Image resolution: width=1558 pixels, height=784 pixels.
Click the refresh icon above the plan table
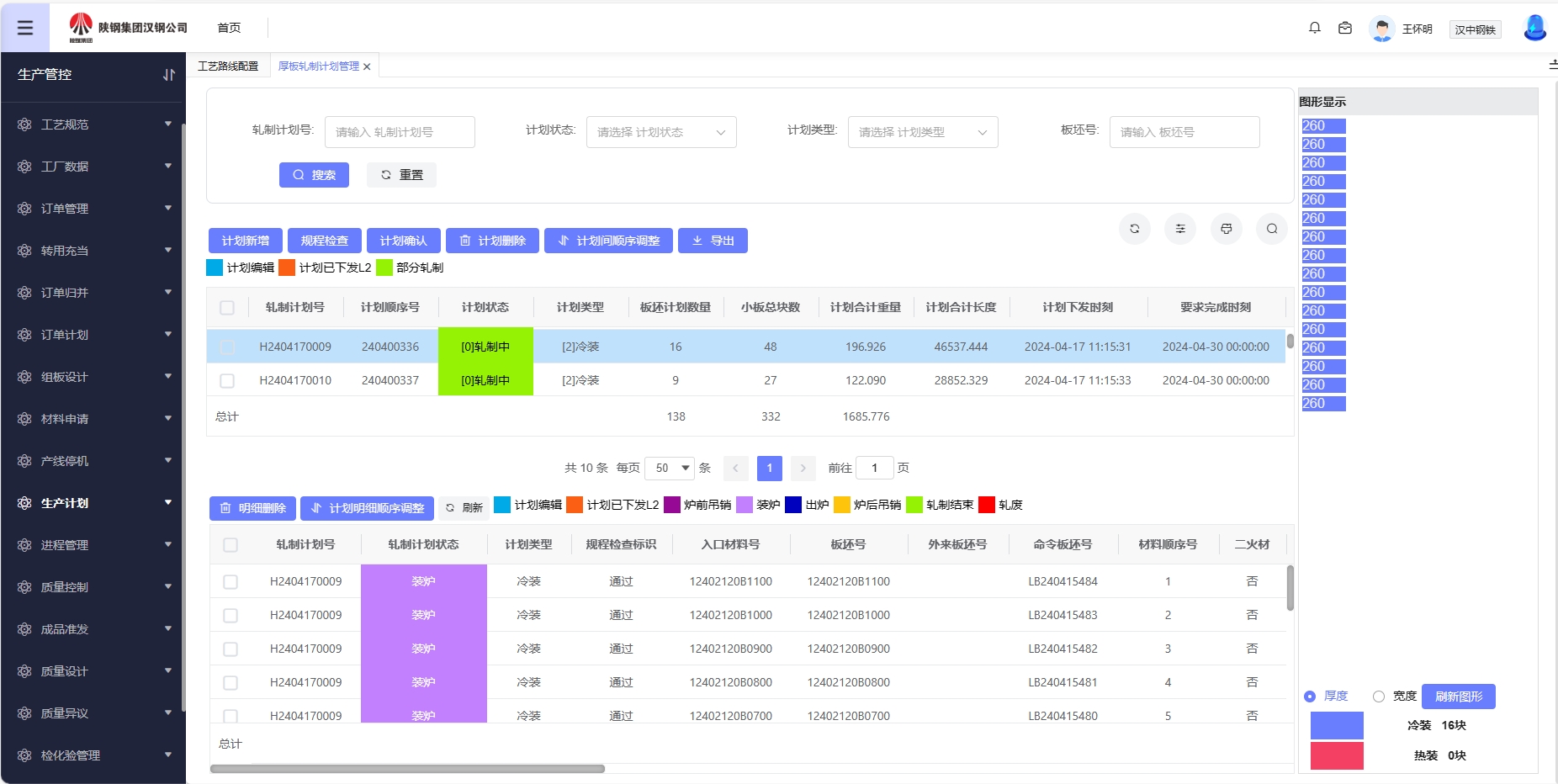pos(1135,228)
